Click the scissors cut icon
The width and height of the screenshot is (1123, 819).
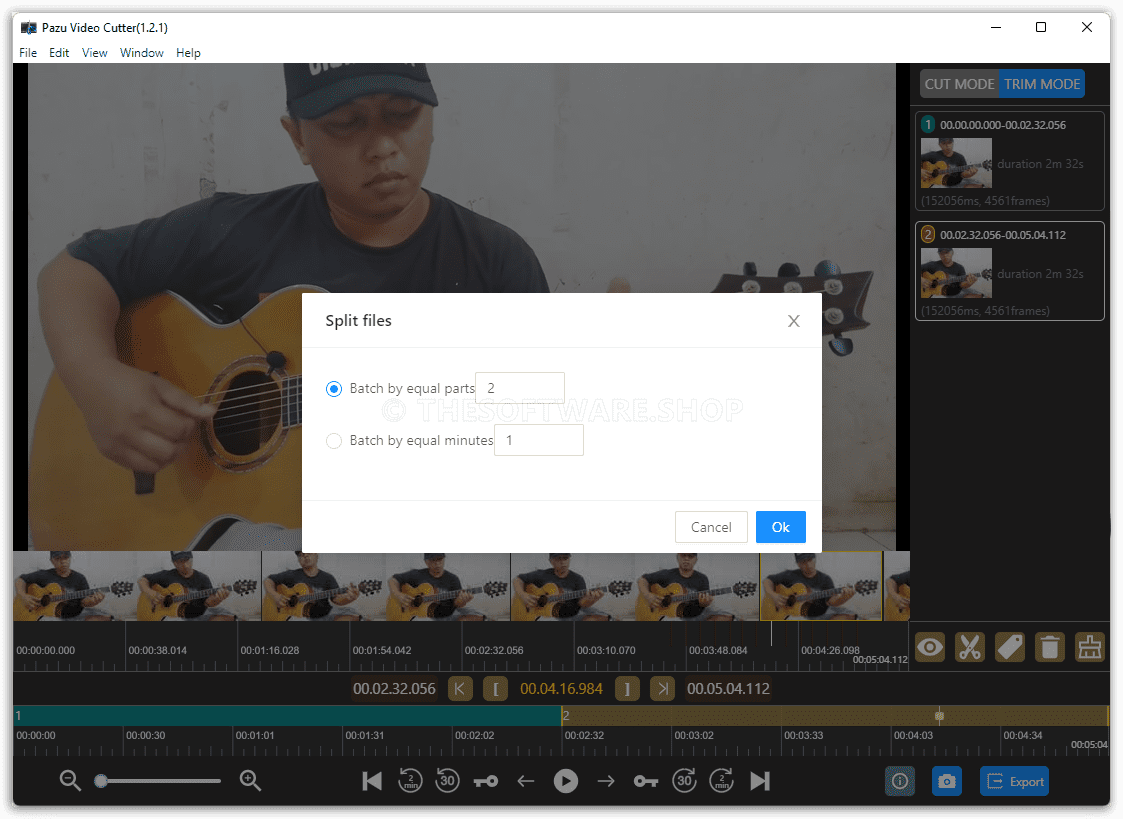pyautogui.click(x=970, y=648)
